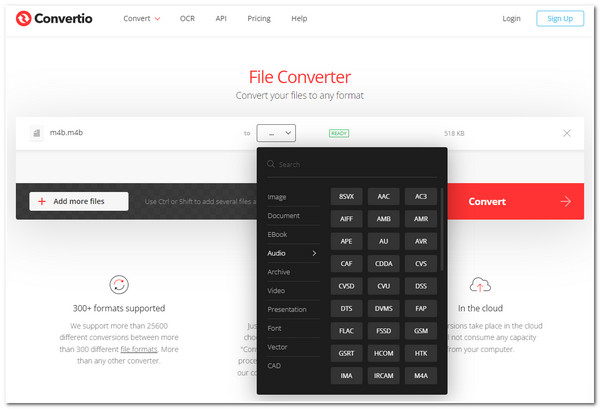Select the Archive category

[293, 272]
